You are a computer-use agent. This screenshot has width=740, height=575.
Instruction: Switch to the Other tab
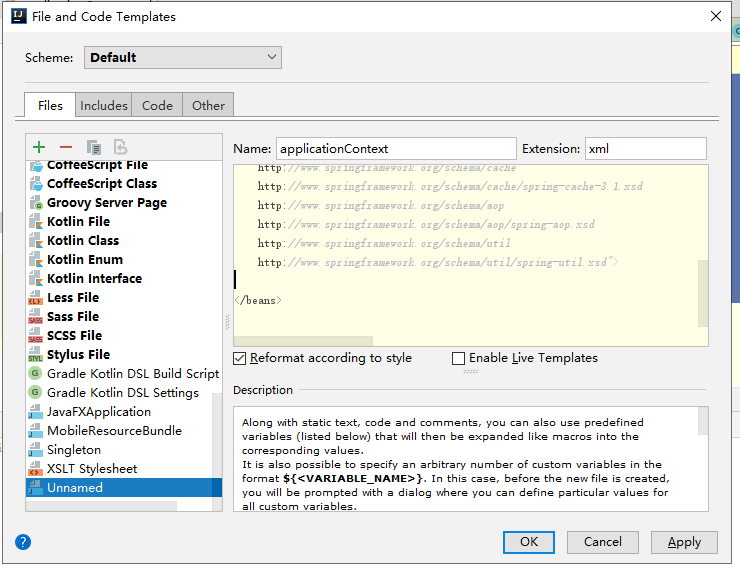(208, 105)
